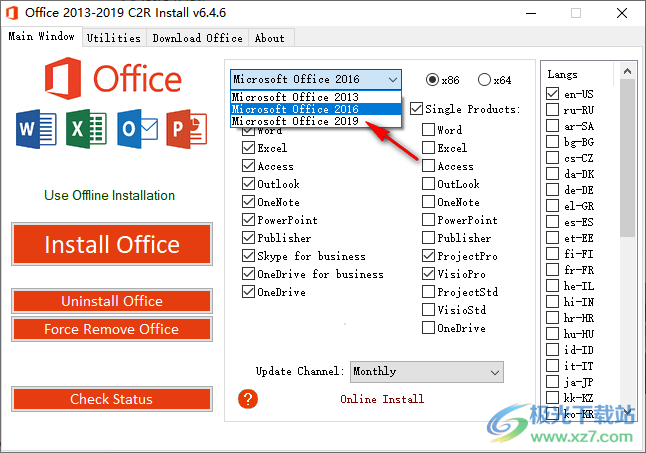Click the PowerPoint application logo icon
Screen dimensions: 646x453
[187, 129]
